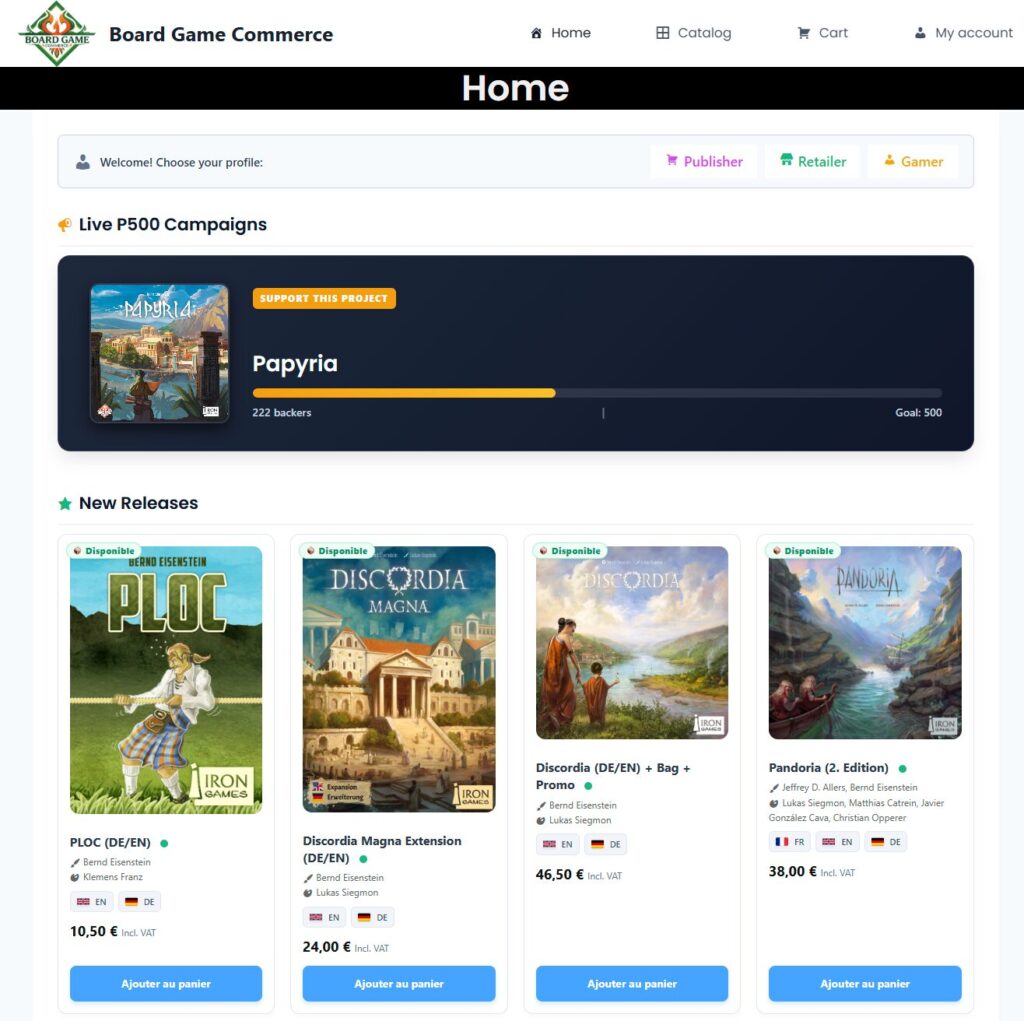1024x1021 pixels.
Task: Select the Publisher profile
Action: (704, 161)
